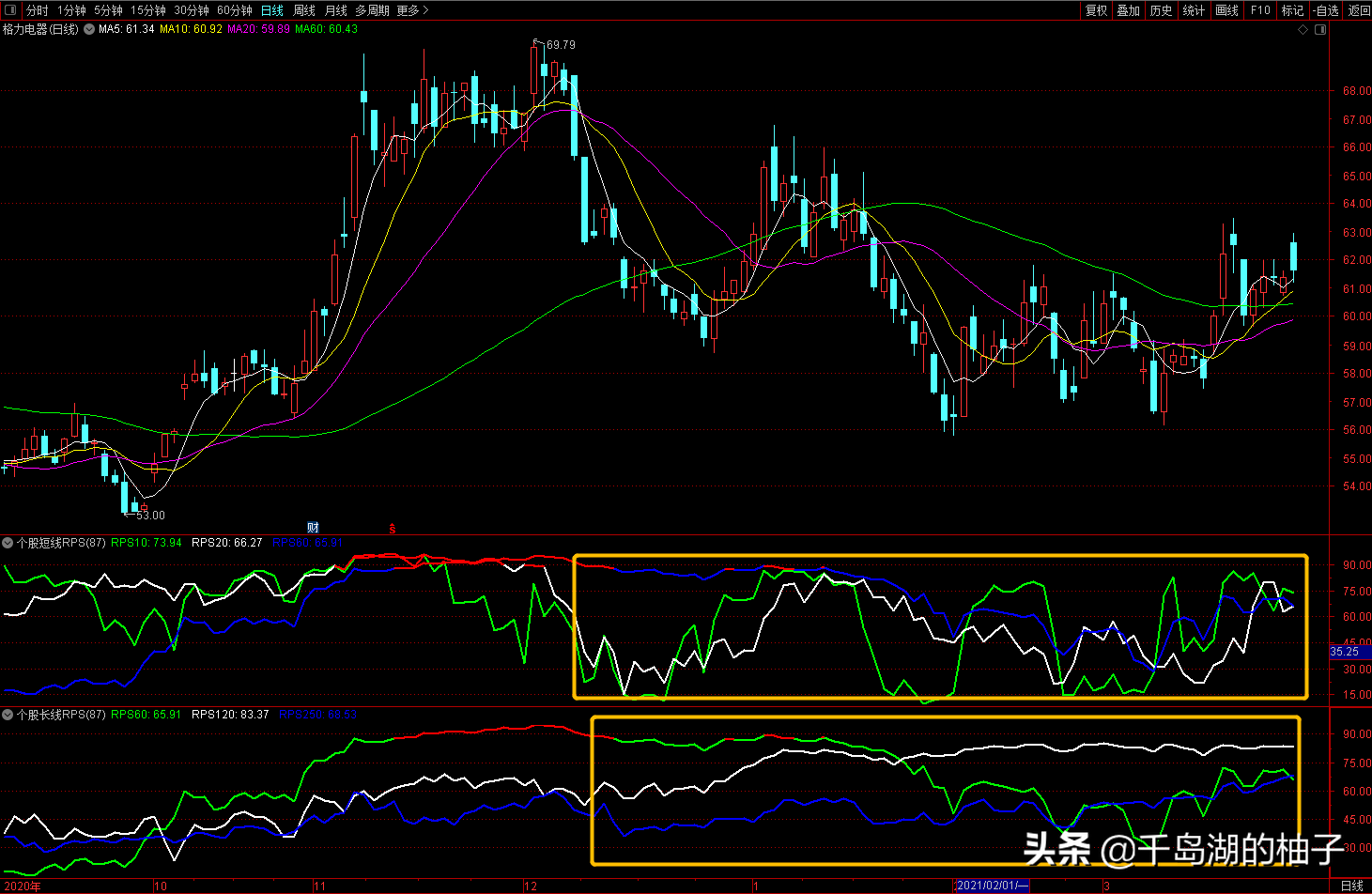Image resolution: width=1372 pixels, height=894 pixels.
Task: Switch to 分时 intraday view
Action: [x=37, y=10]
